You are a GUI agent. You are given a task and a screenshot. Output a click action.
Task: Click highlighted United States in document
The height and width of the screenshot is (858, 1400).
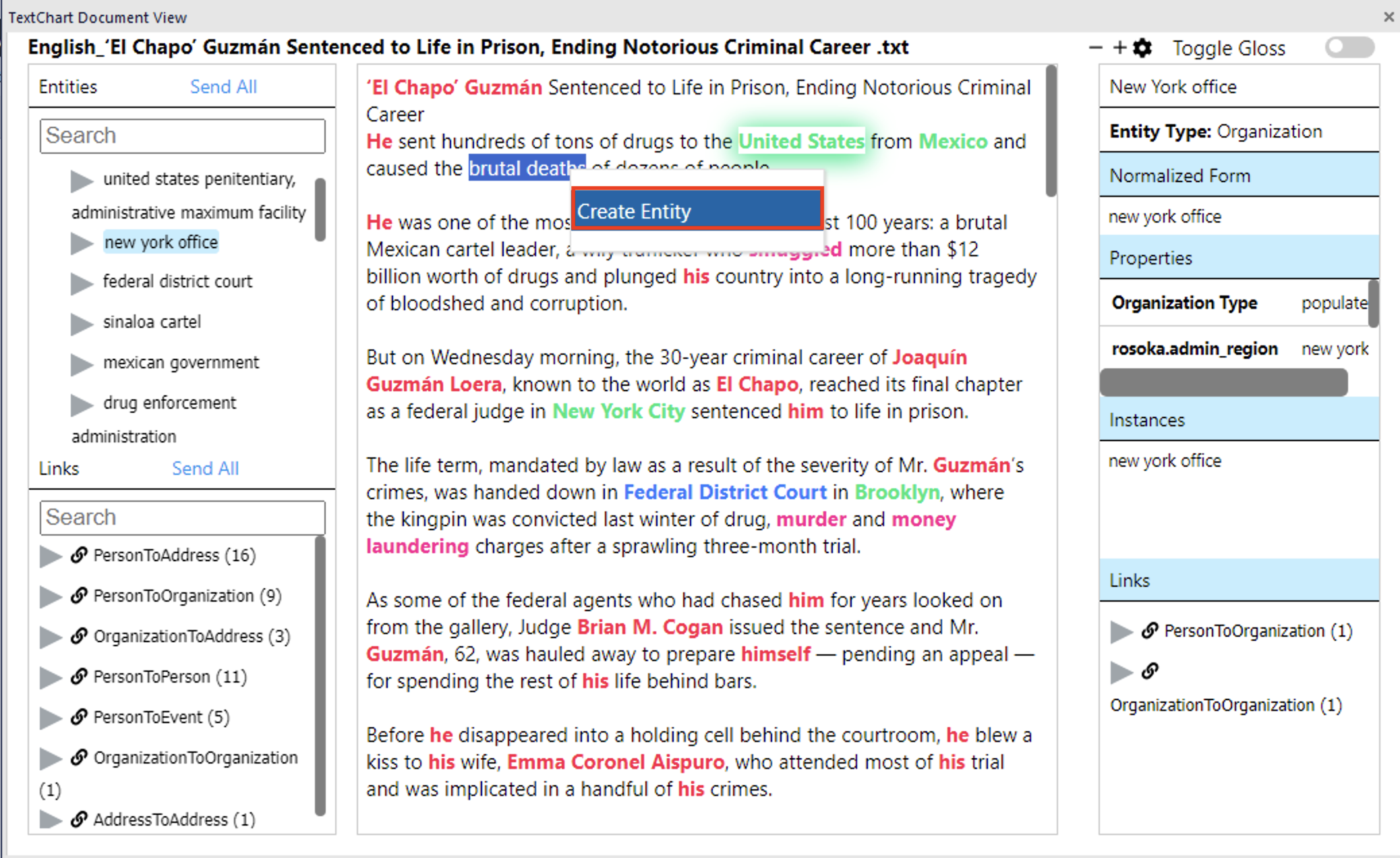pos(802,141)
